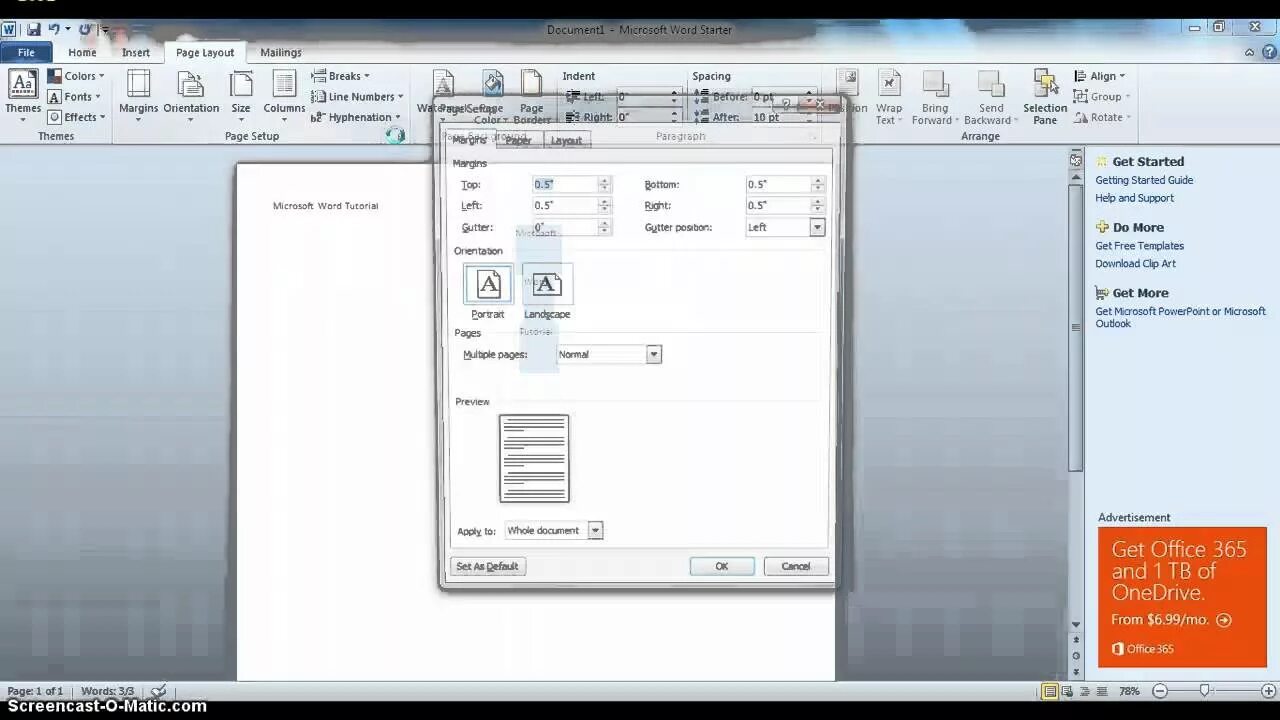Open the Multiple pages dropdown
Image resolution: width=1280 pixels, height=720 pixels.
(653, 354)
